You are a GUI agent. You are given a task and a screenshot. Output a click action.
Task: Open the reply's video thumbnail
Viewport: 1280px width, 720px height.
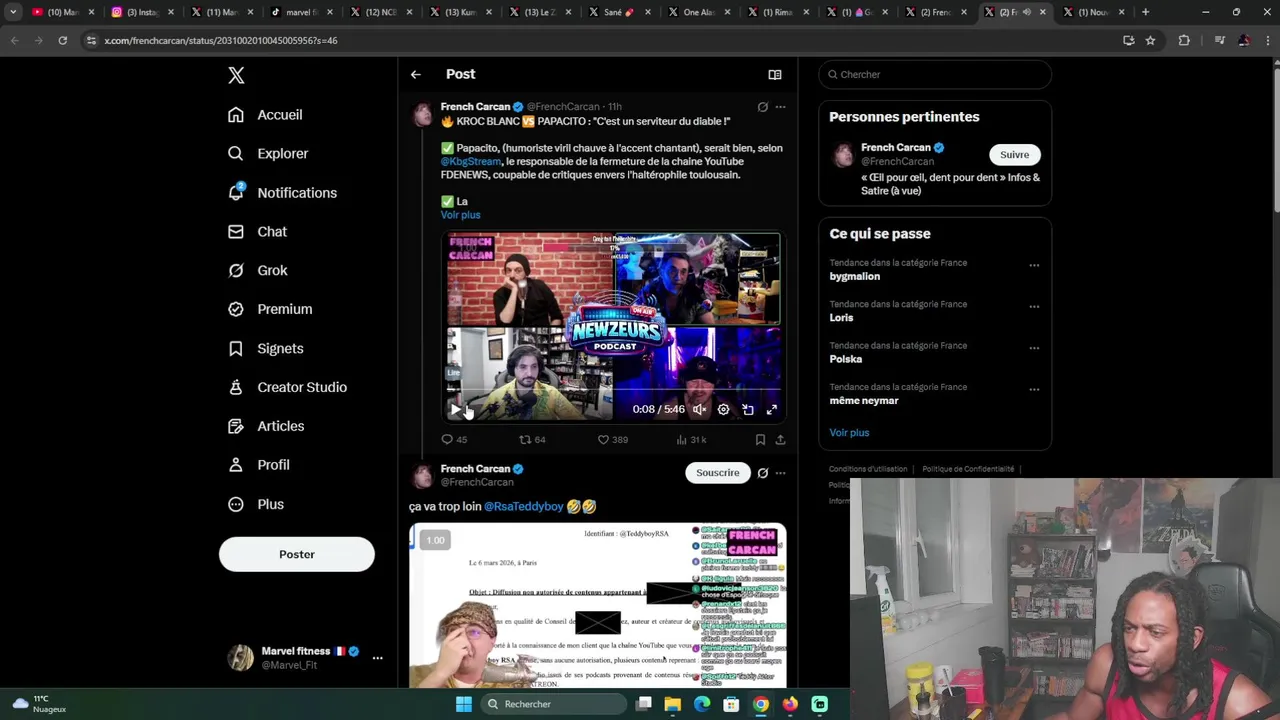click(x=598, y=606)
